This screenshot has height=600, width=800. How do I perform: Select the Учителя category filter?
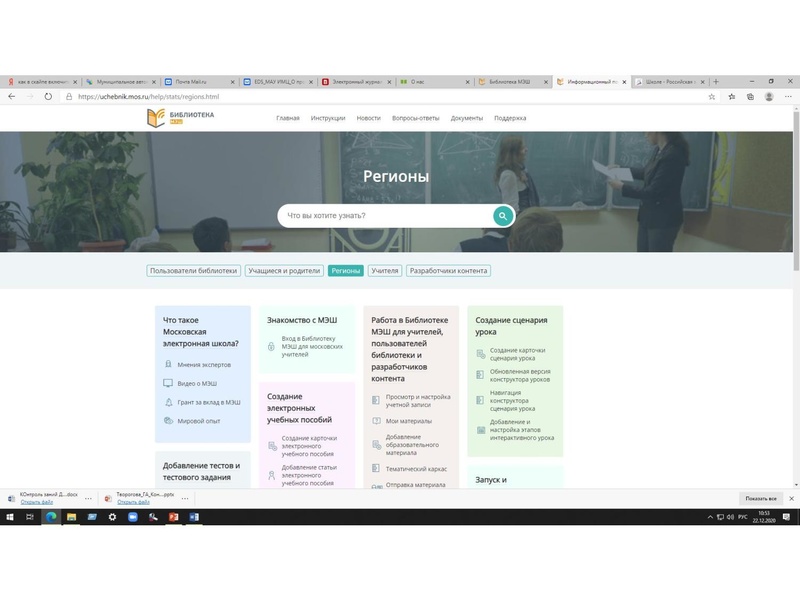coord(385,271)
